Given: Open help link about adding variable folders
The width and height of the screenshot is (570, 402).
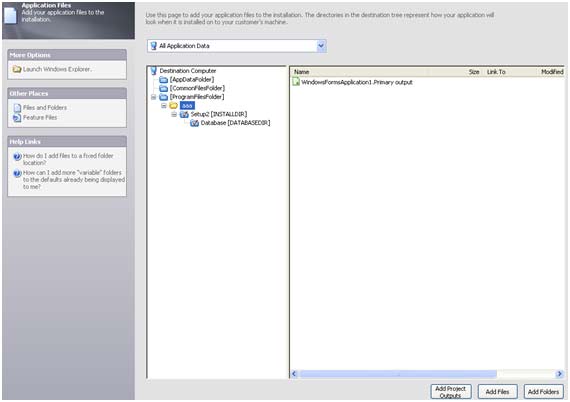Looking at the screenshot, I should tap(73, 180).
